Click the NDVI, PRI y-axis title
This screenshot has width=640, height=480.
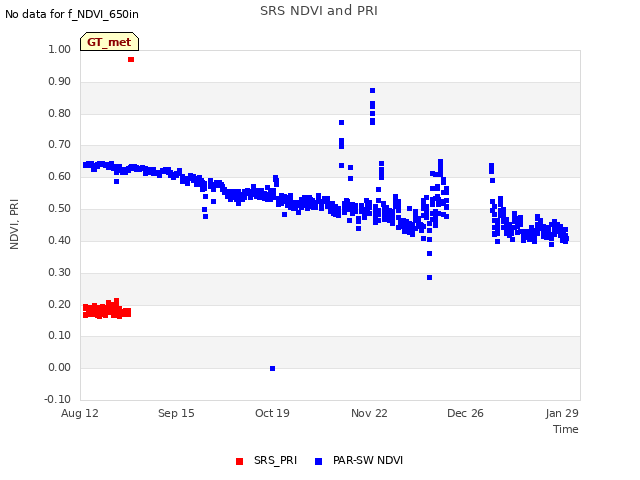coord(14,224)
